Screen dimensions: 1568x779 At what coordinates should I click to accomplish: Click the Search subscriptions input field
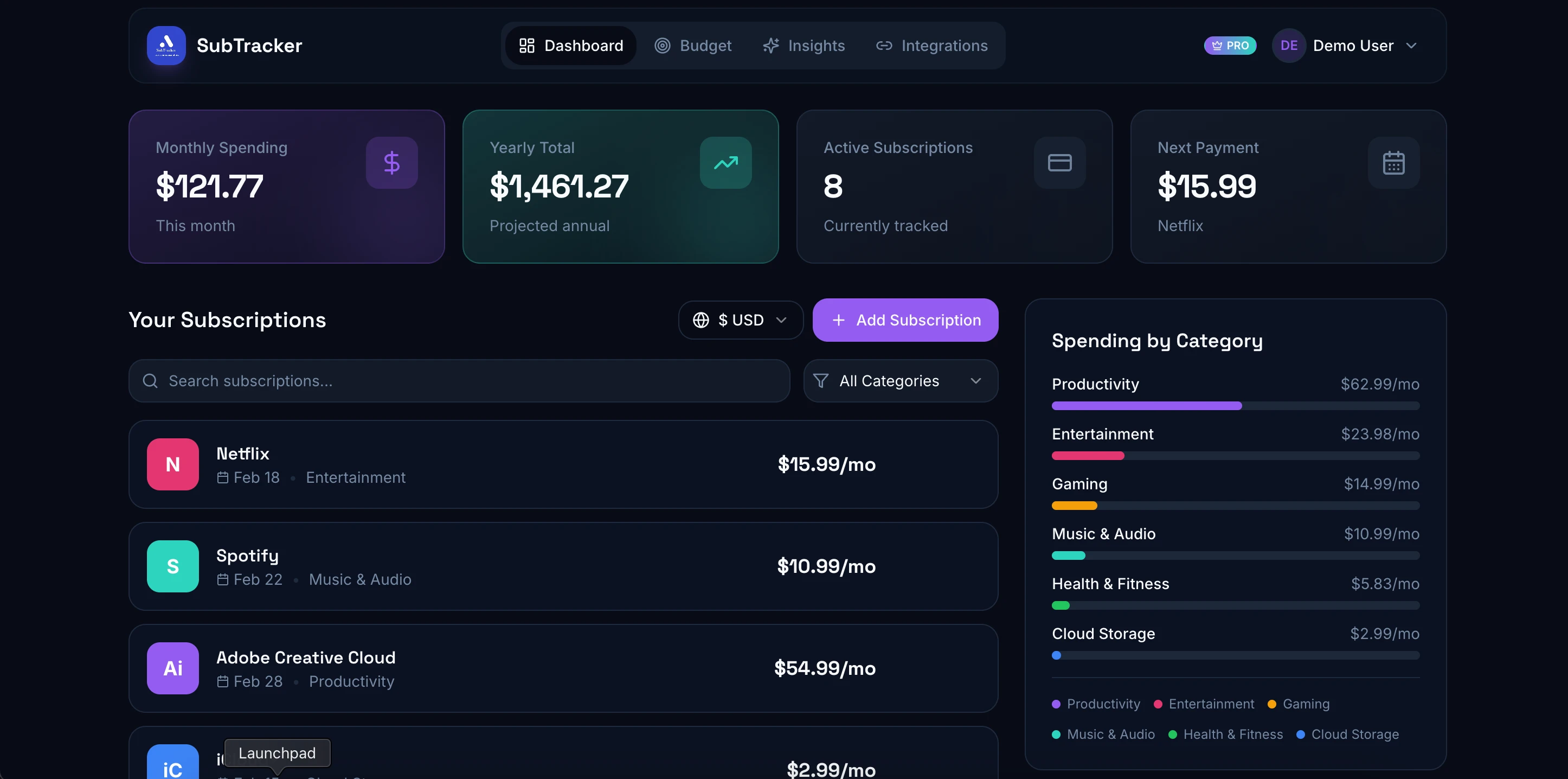pyautogui.click(x=460, y=381)
